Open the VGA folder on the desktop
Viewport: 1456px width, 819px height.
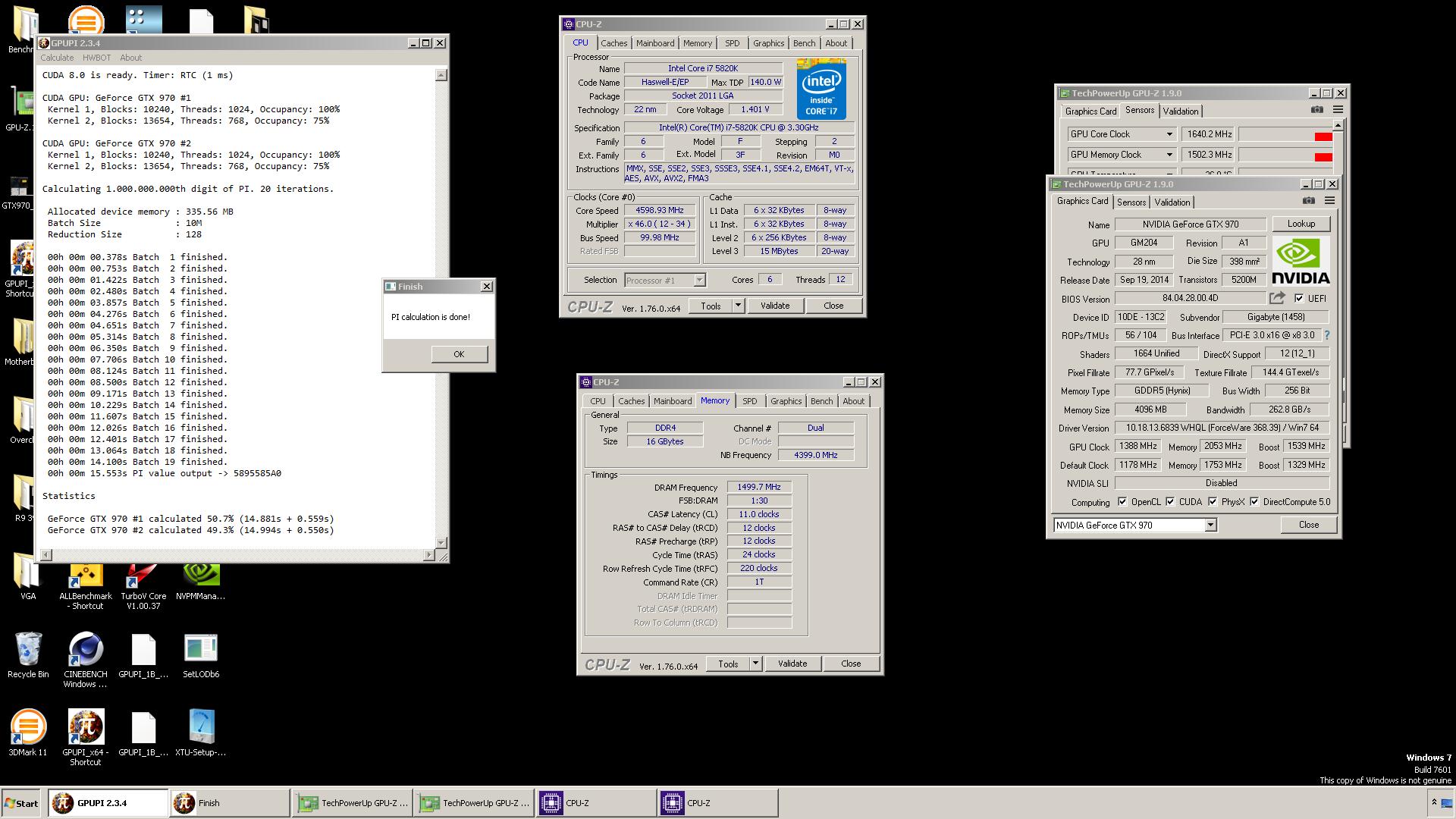pyautogui.click(x=28, y=576)
